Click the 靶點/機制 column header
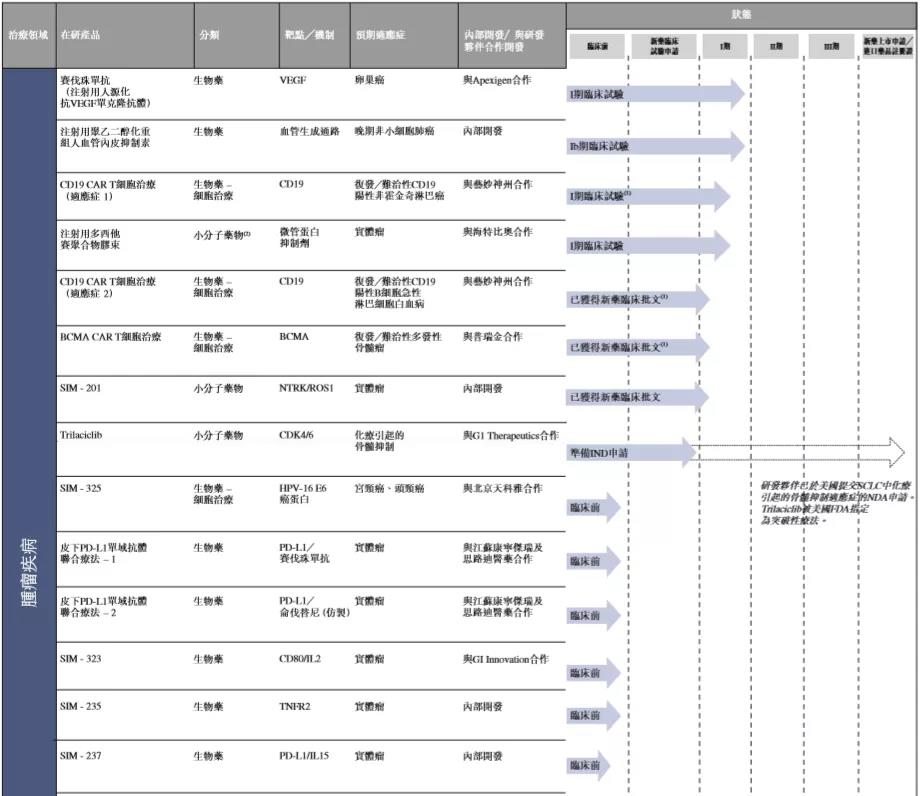The width and height of the screenshot is (920, 796). click(309, 35)
